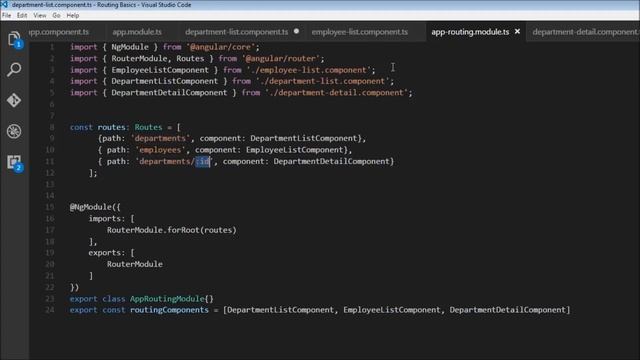Click DepartmentDetailComponent on line 11
Screen dimensions: 640x360
click(x=331, y=161)
